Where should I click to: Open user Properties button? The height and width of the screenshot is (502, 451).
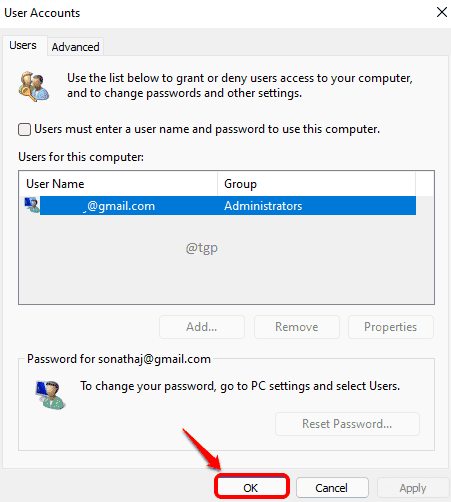pyautogui.click(x=391, y=327)
